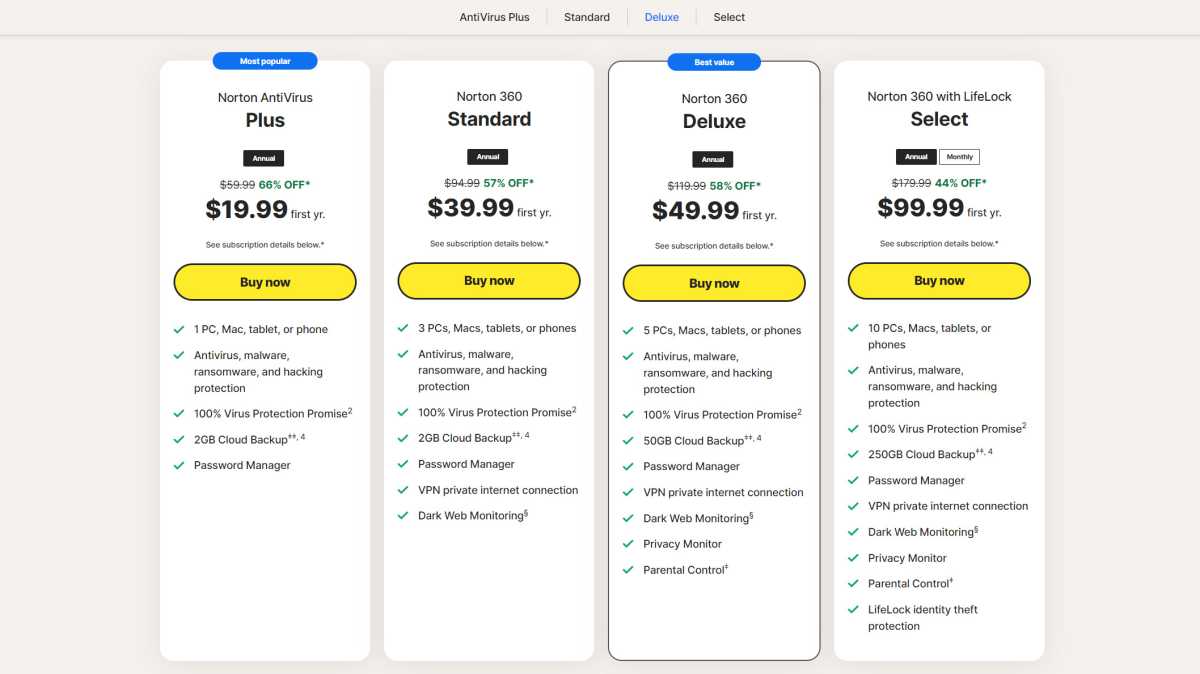Viewport: 1200px width, 674px height.
Task: Click Standard plan subscription details note
Action: [489, 244]
